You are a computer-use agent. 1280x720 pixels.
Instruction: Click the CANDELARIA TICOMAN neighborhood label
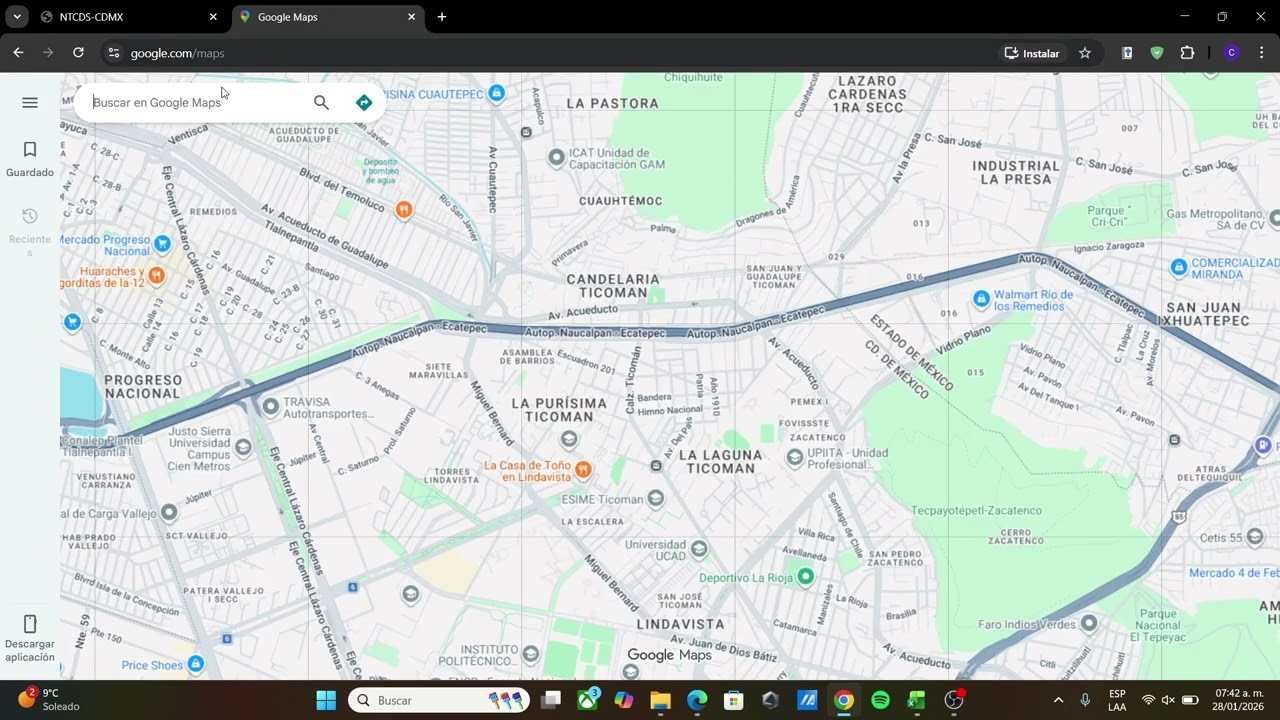(613, 286)
